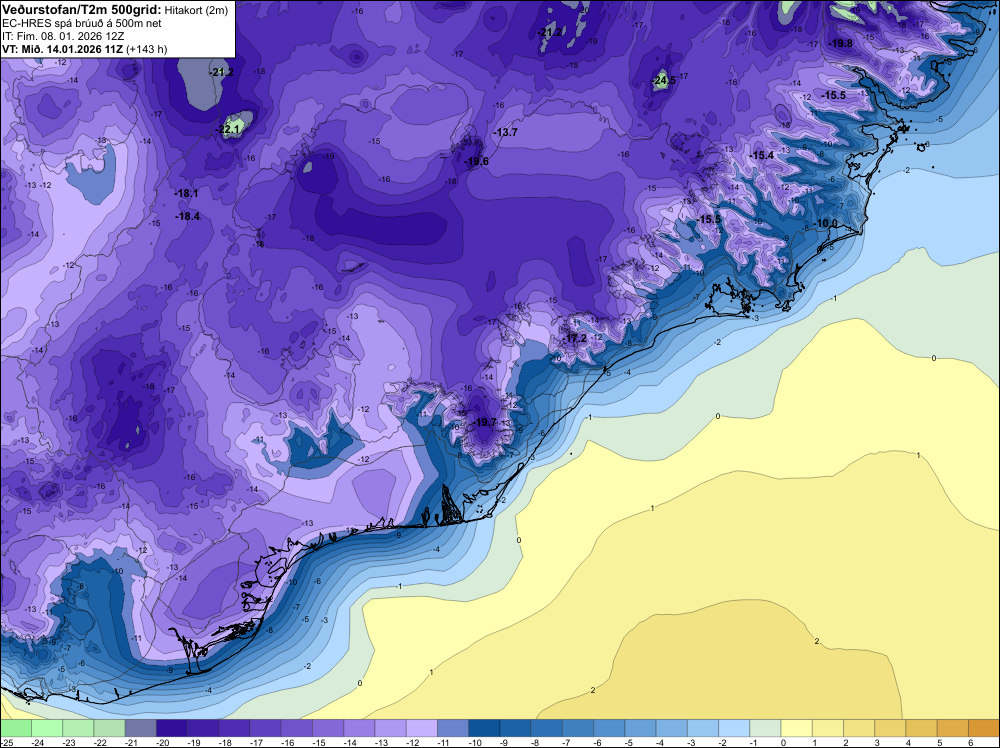Click the "-19.6" temperature label on the map
Screen dimensions: 1000x748
pyautogui.click(x=476, y=161)
